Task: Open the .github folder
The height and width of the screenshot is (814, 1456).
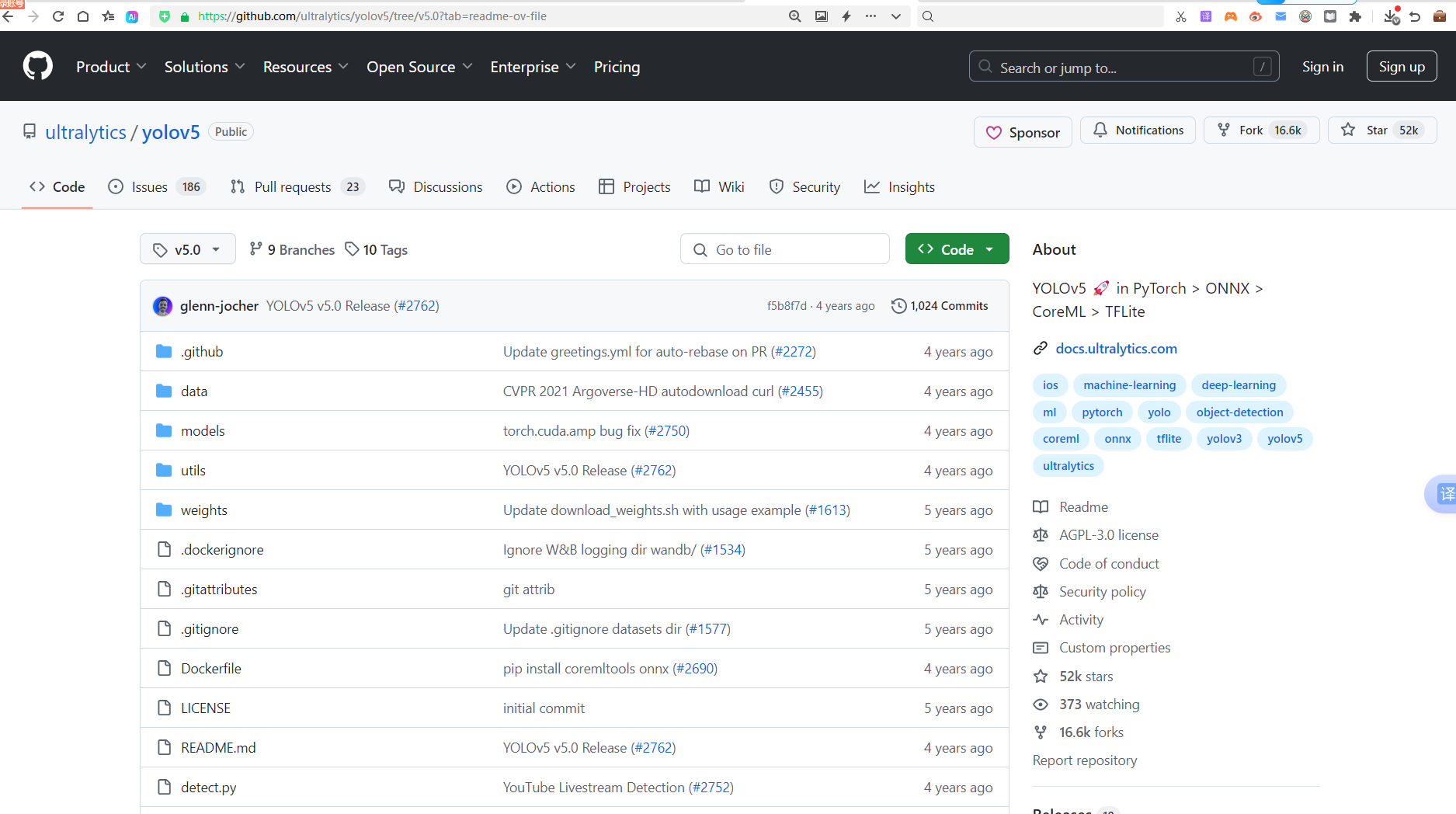Action: (202, 351)
